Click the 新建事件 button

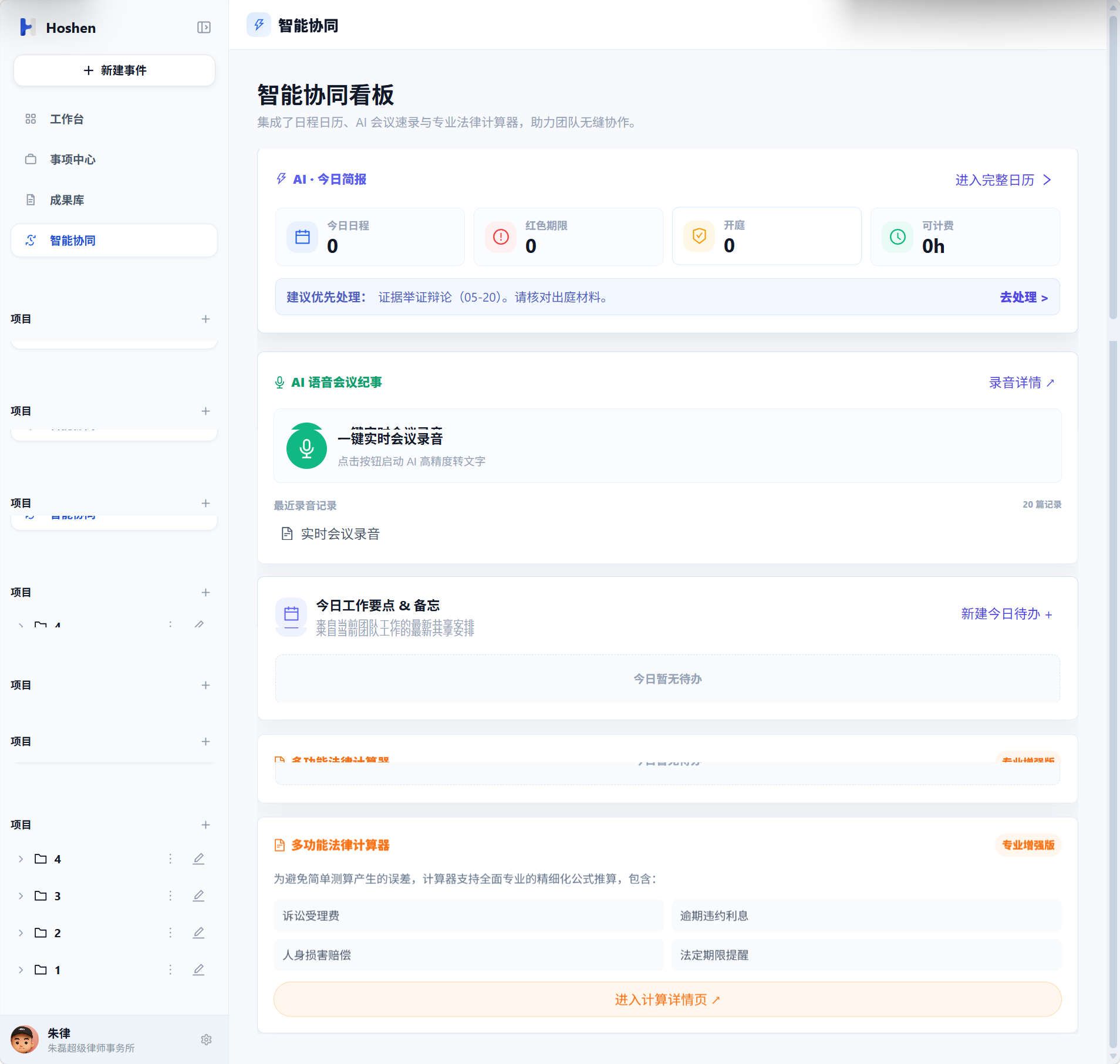coord(114,70)
